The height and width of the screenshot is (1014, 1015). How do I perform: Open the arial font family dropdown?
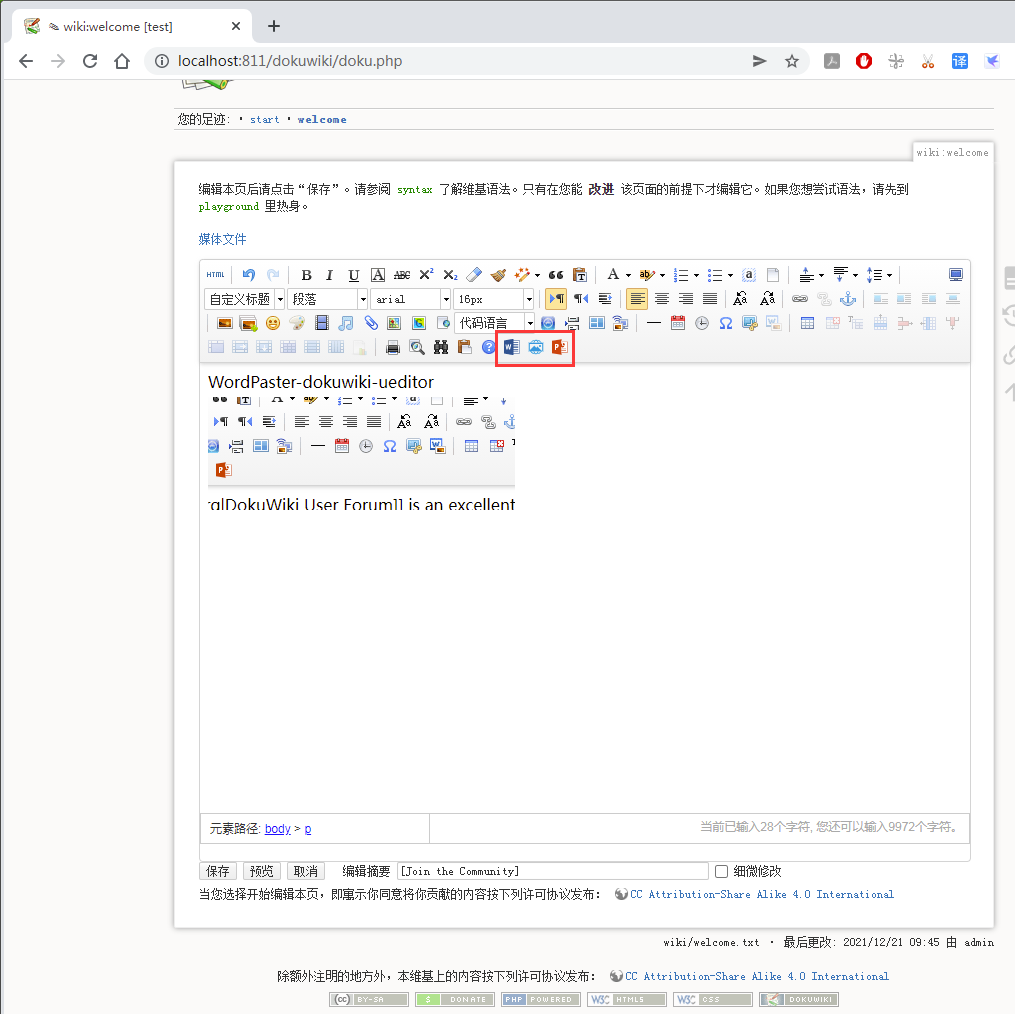pos(411,299)
